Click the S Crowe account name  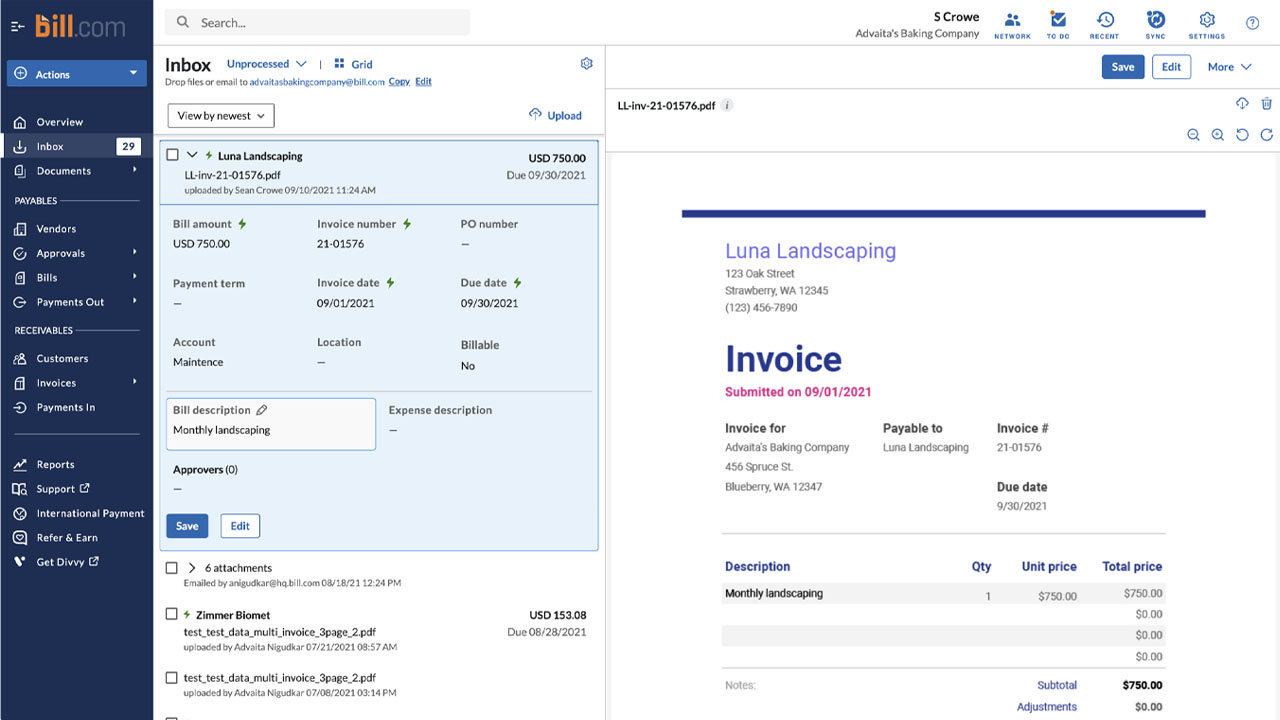click(956, 16)
